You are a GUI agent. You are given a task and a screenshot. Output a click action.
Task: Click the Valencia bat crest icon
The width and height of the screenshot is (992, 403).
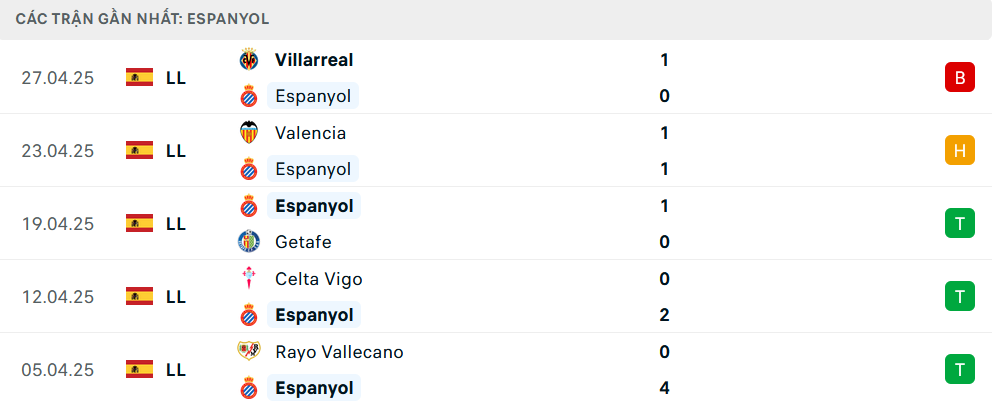[x=249, y=133]
